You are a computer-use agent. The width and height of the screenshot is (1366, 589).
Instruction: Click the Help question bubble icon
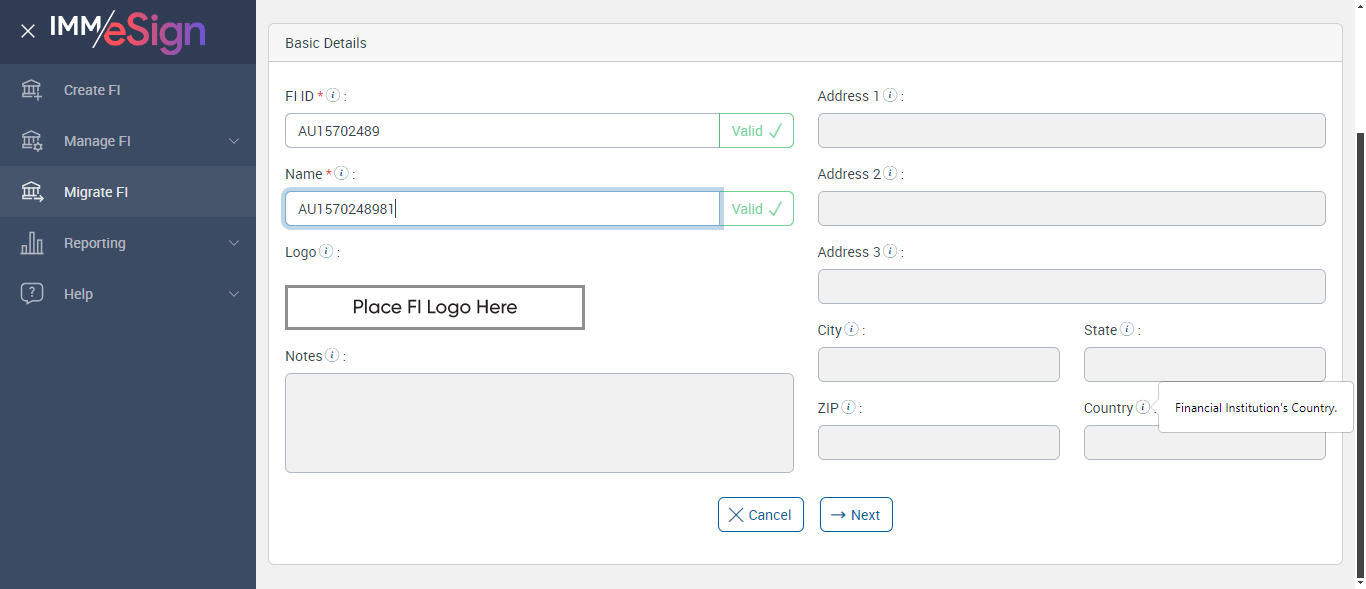[32, 294]
